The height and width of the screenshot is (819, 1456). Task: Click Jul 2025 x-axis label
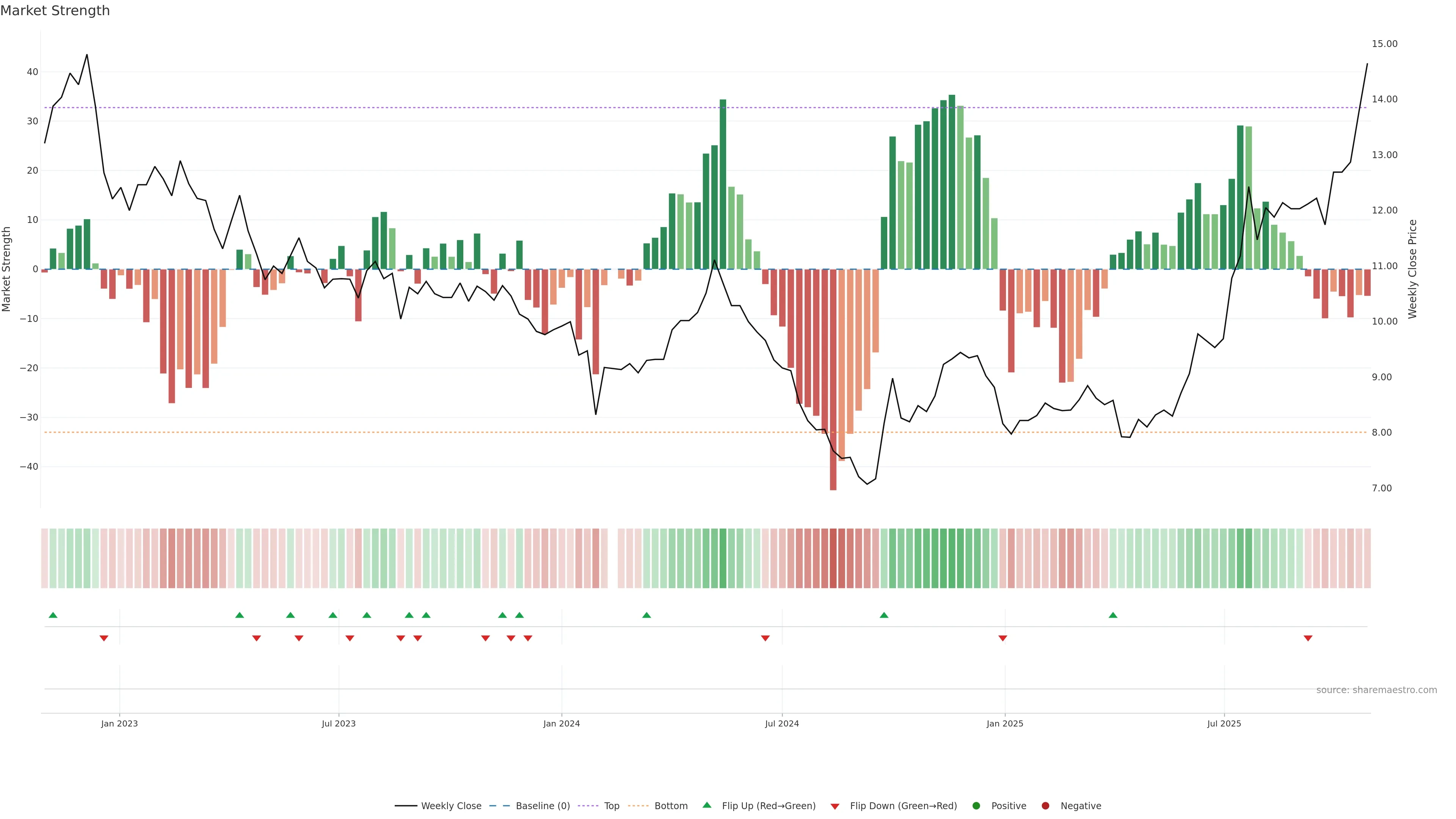(x=1224, y=723)
